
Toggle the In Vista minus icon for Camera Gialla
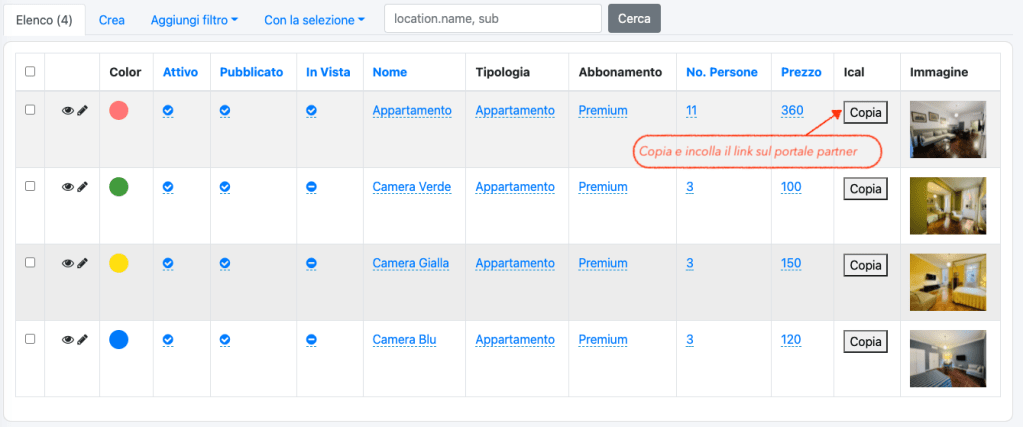point(311,263)
